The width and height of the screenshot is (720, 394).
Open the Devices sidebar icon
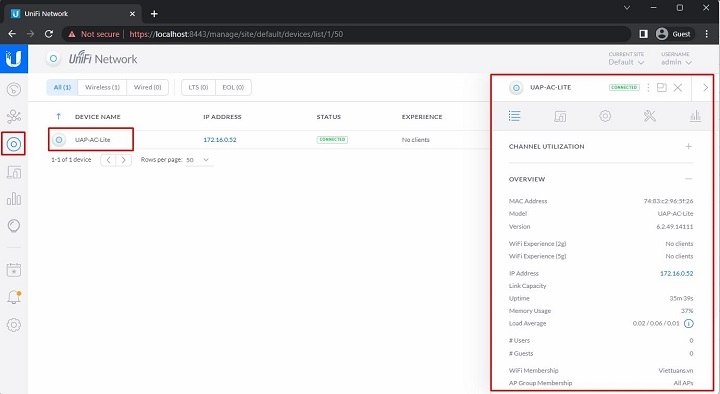click(14, 144)
